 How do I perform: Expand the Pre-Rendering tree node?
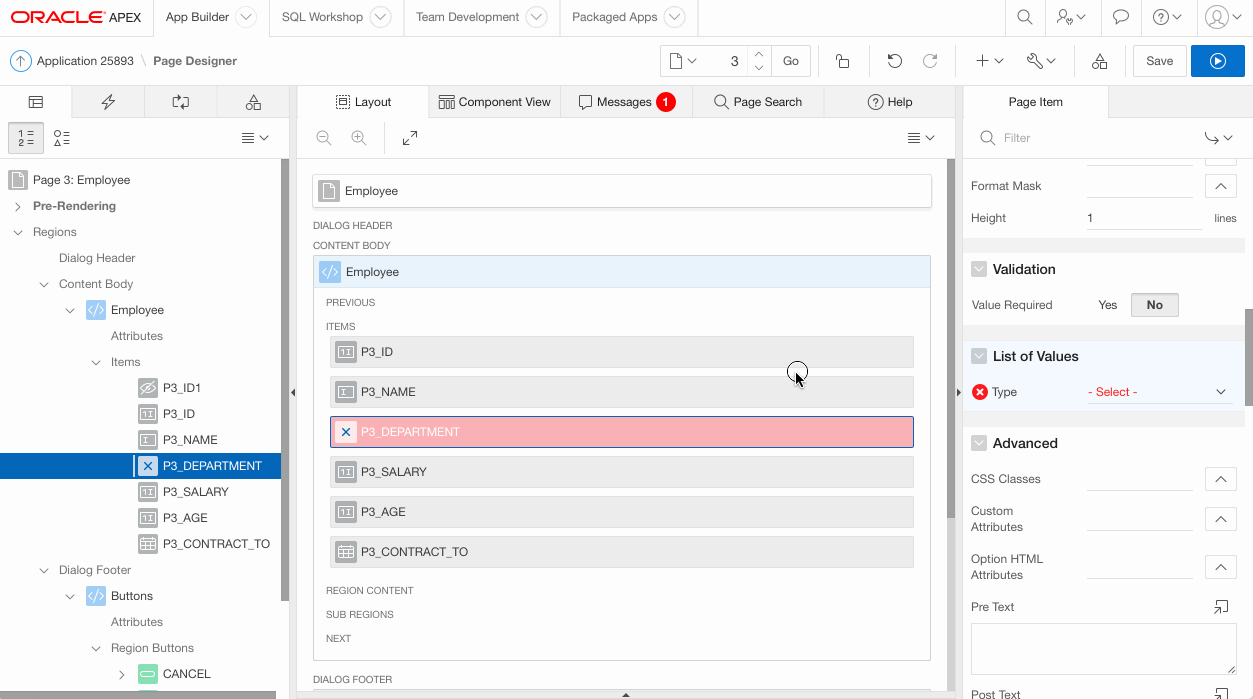coord(18,206)
